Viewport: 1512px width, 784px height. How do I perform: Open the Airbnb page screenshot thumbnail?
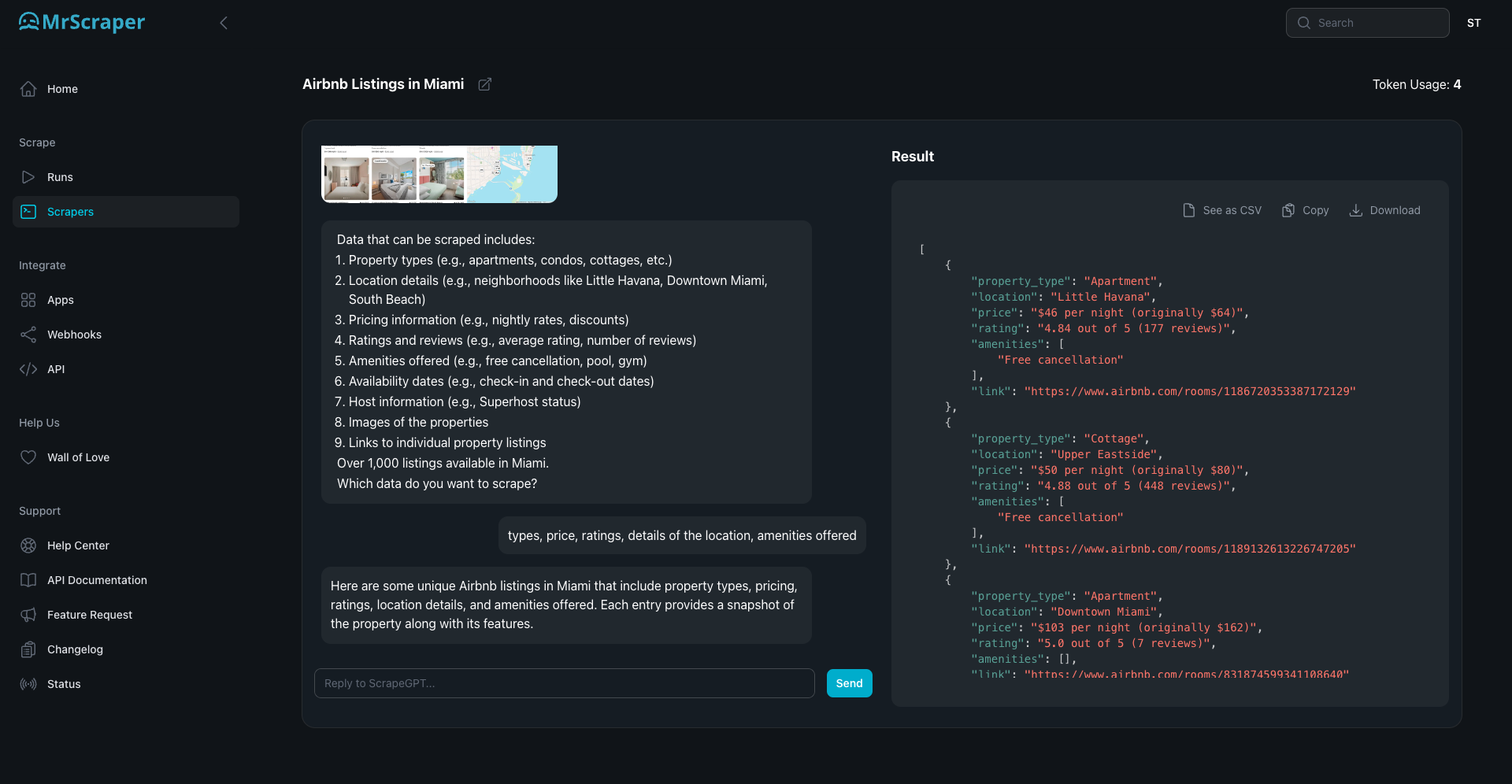(x=439, y=174)
